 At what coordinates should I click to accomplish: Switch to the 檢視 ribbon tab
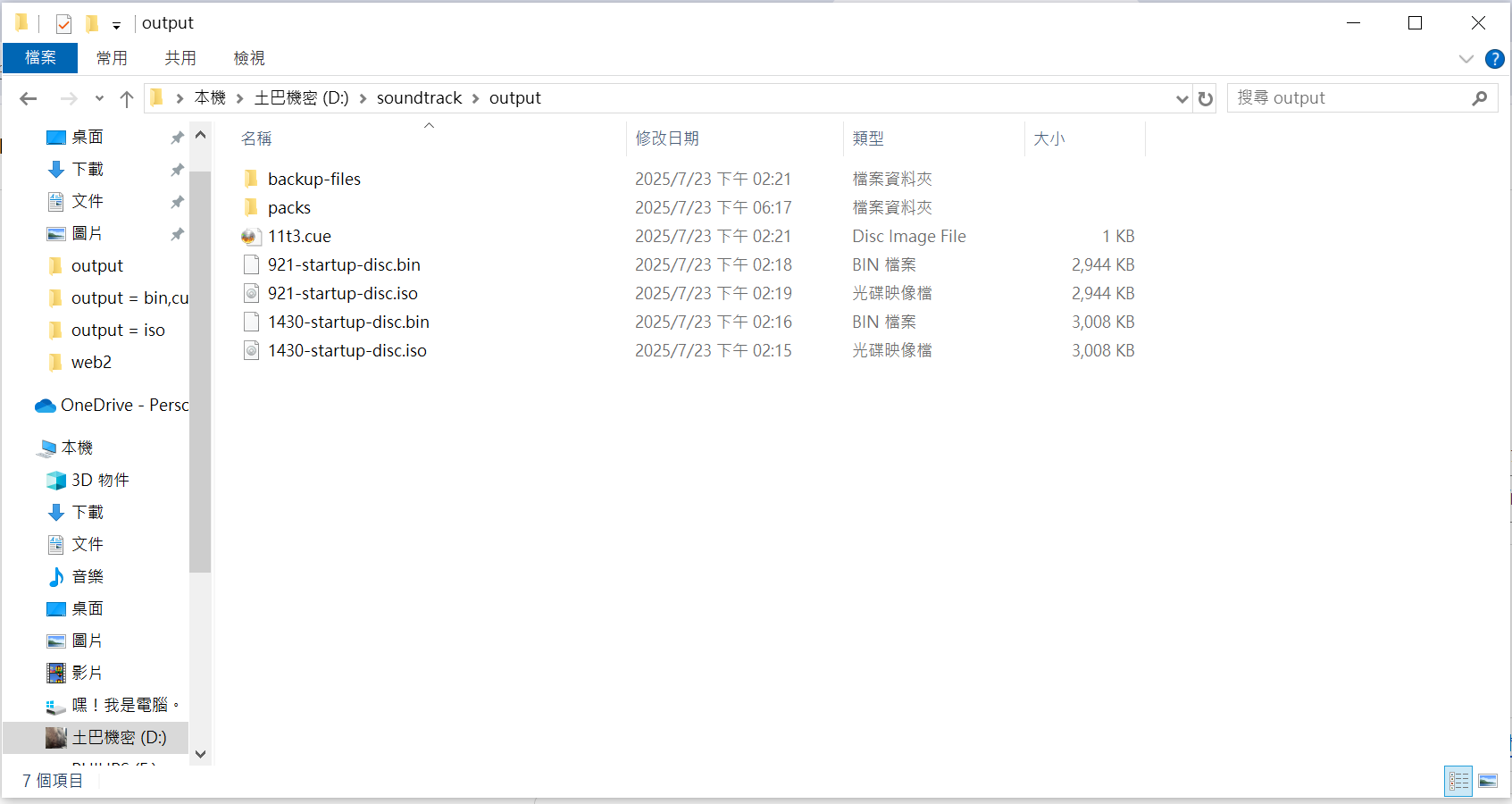248,58
